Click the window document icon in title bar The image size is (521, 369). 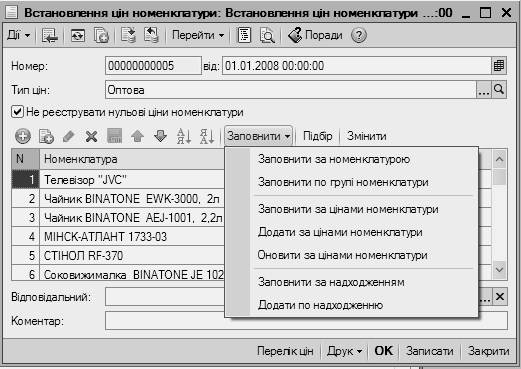tap(12, 13)
